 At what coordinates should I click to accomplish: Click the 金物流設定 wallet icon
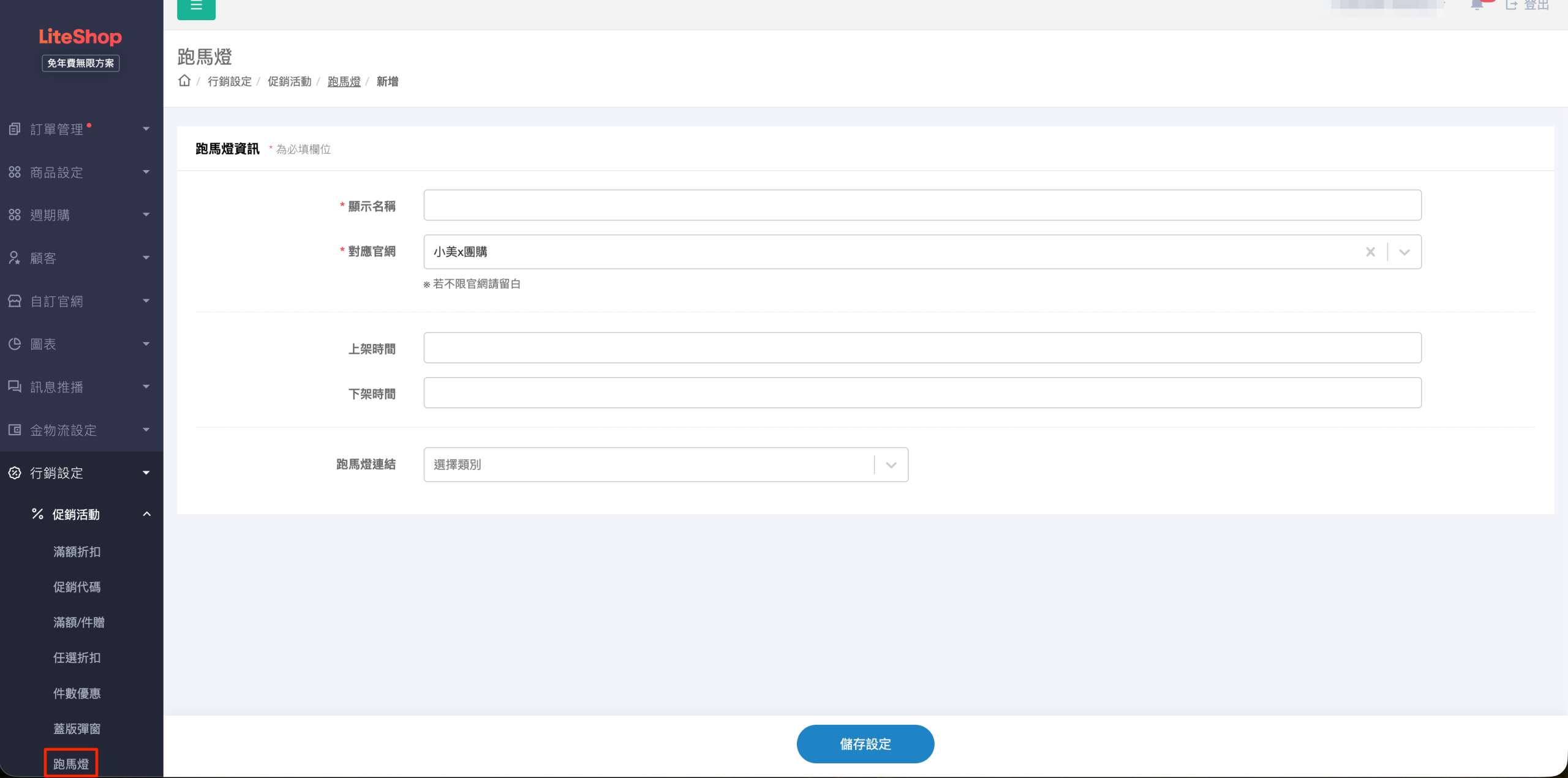pos(15,430)
